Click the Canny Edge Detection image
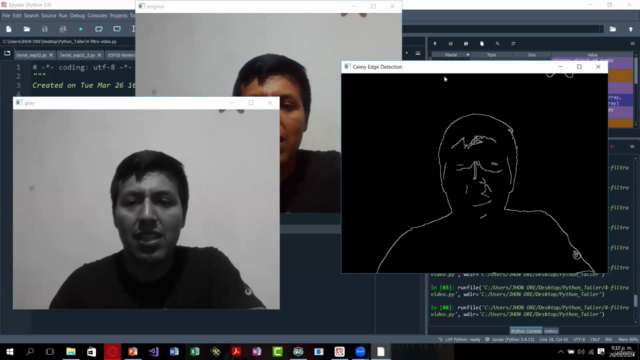The width and height of the screenshot is (640, 360). (474, 173)
